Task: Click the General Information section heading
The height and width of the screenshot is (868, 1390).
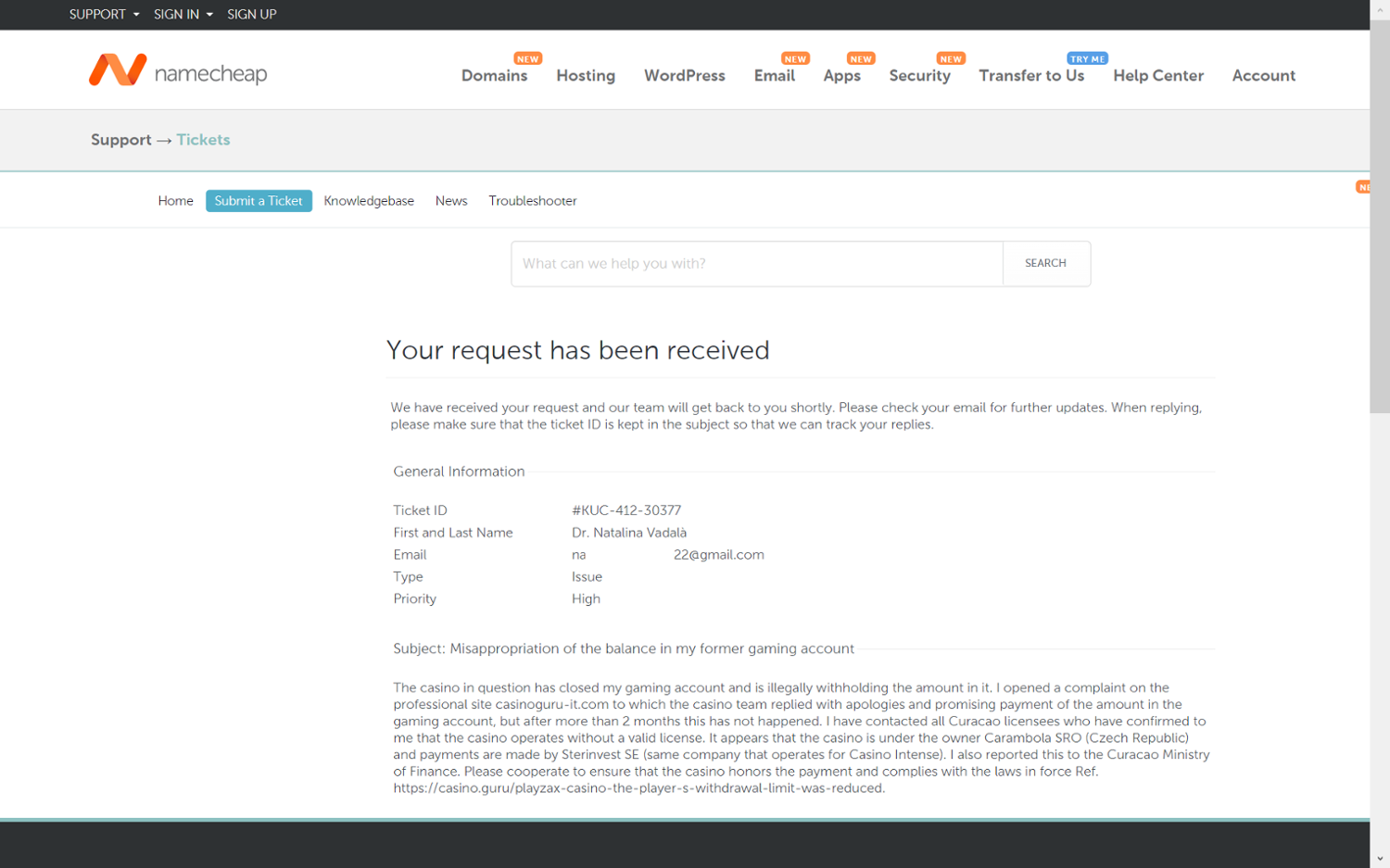Action: point(459,472)
